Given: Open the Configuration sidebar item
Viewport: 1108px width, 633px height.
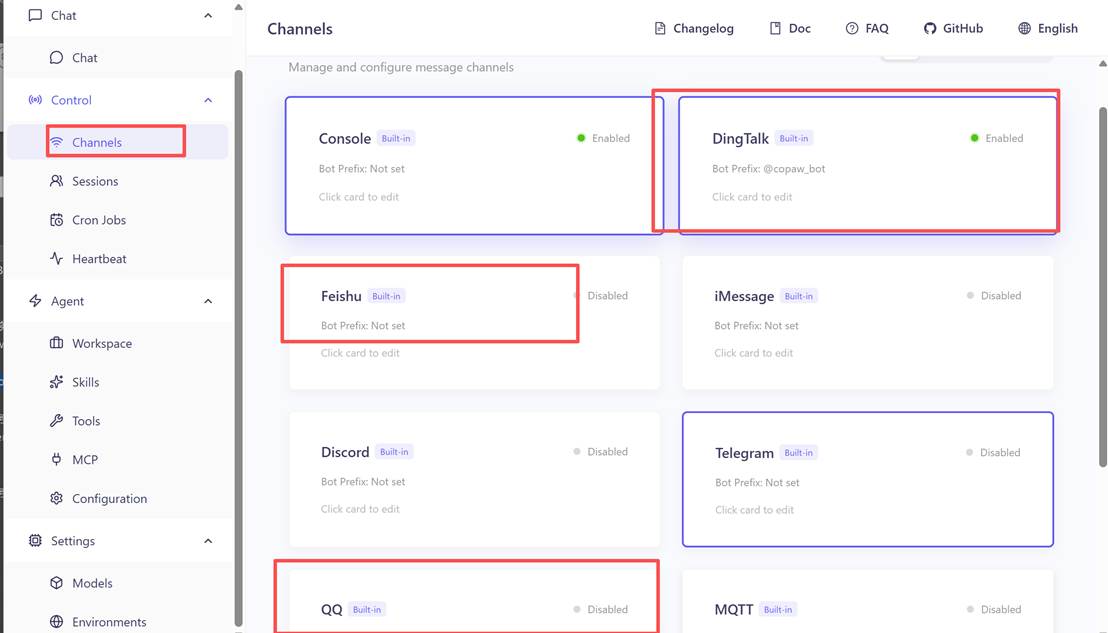Looking at the screenshot, I should pyautogui.click(x=117, y=498).
